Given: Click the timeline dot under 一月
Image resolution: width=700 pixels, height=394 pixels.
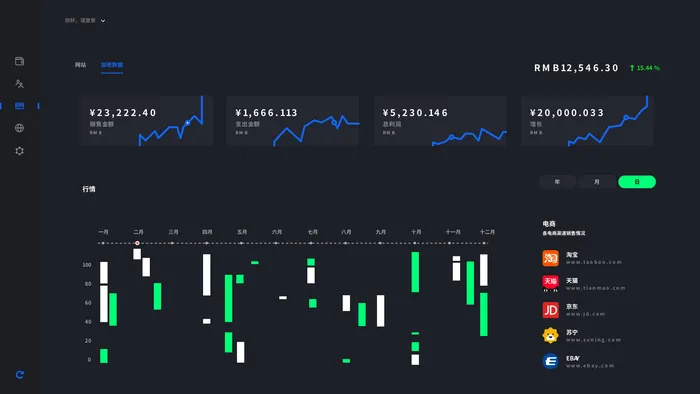Looking at the screenshot, I should (103, 243).
